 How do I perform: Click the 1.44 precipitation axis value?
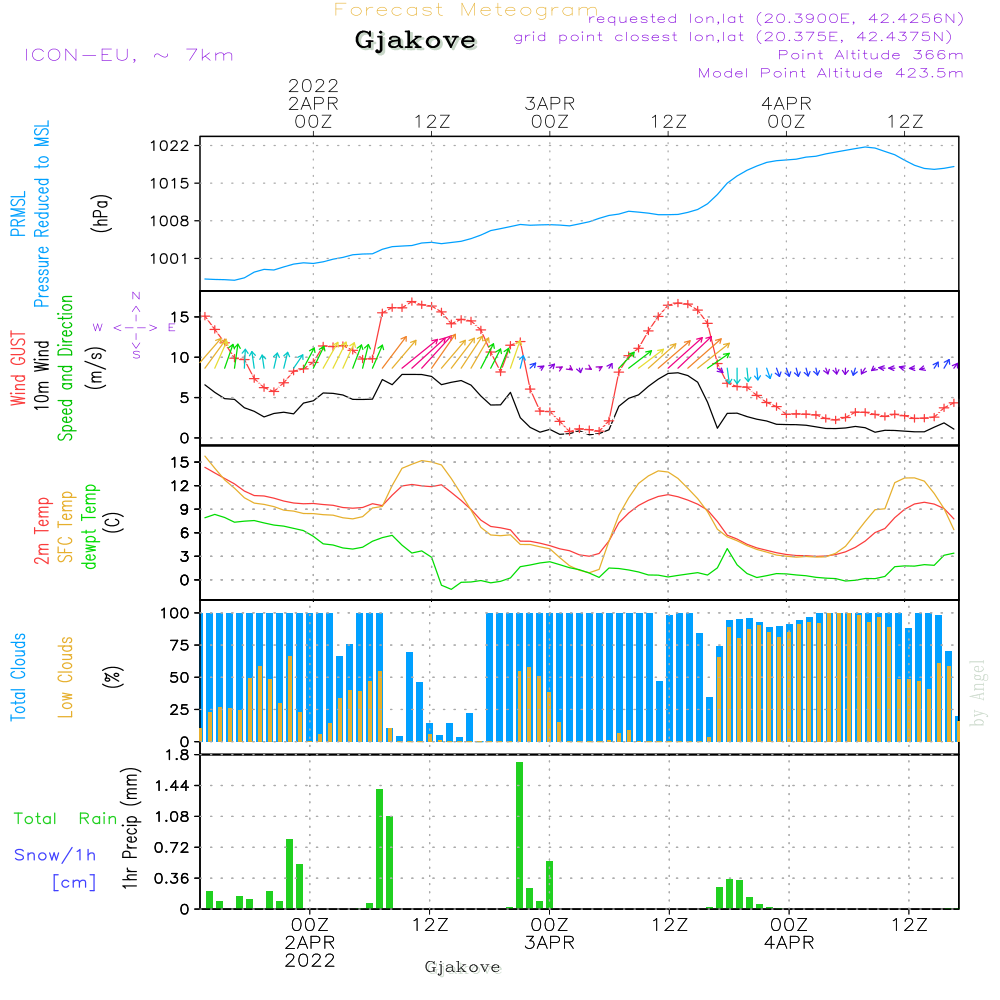pos(172,786)
